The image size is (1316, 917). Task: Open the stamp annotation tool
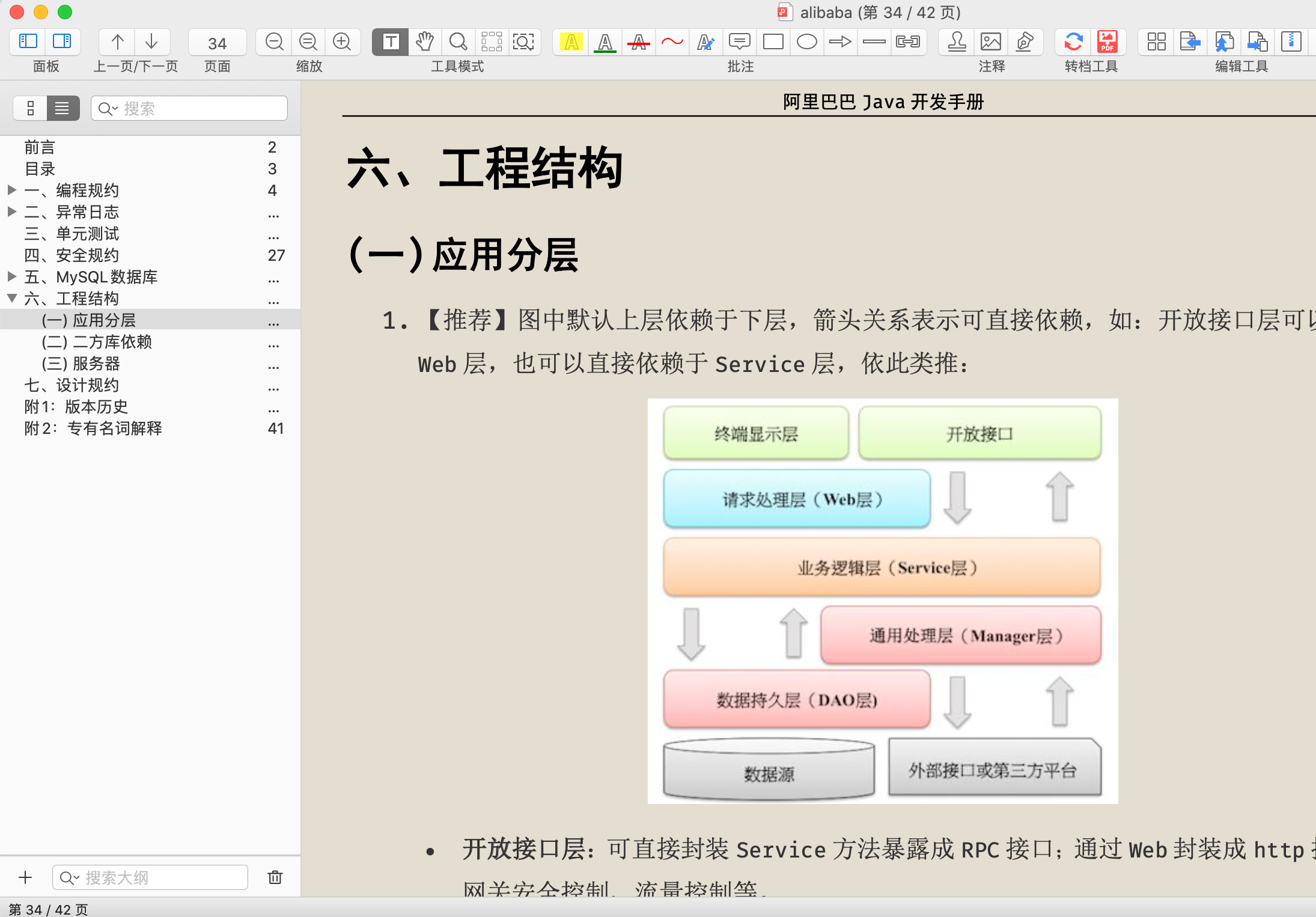pos(957,41)
